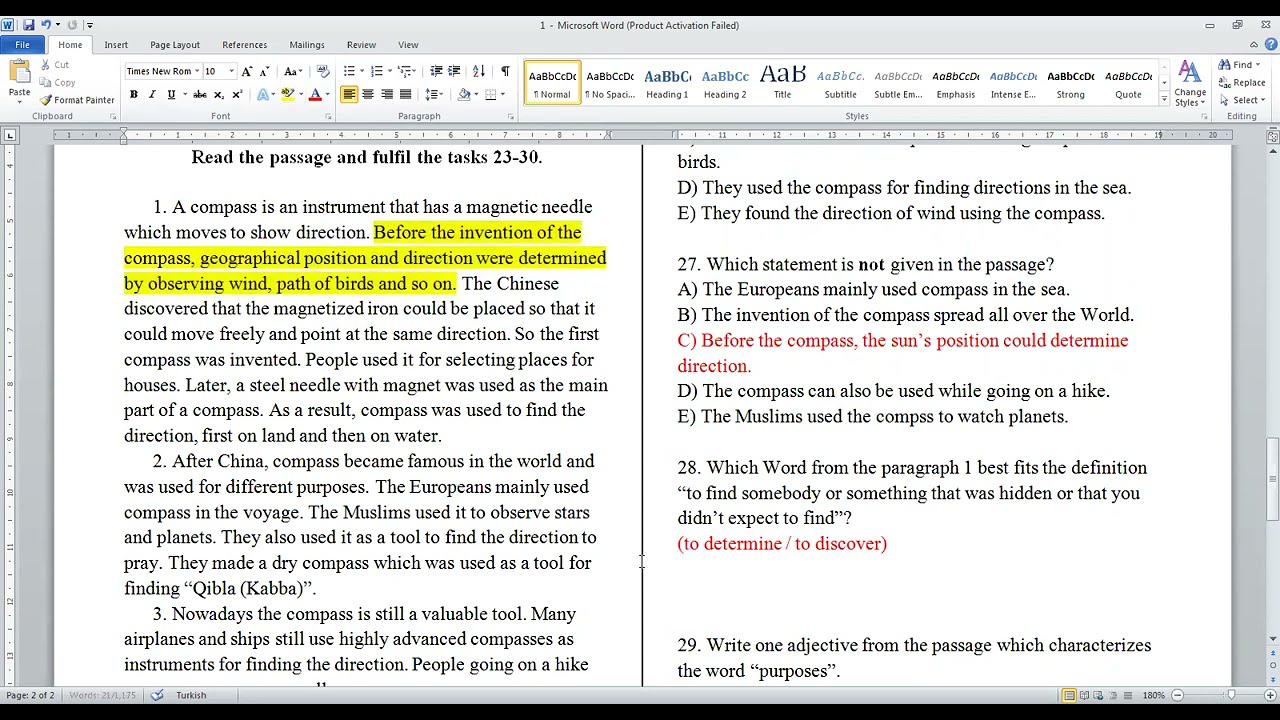This screenshot has height=720, width=1280.
Task: Open the File tab
Action: [22, 45]
